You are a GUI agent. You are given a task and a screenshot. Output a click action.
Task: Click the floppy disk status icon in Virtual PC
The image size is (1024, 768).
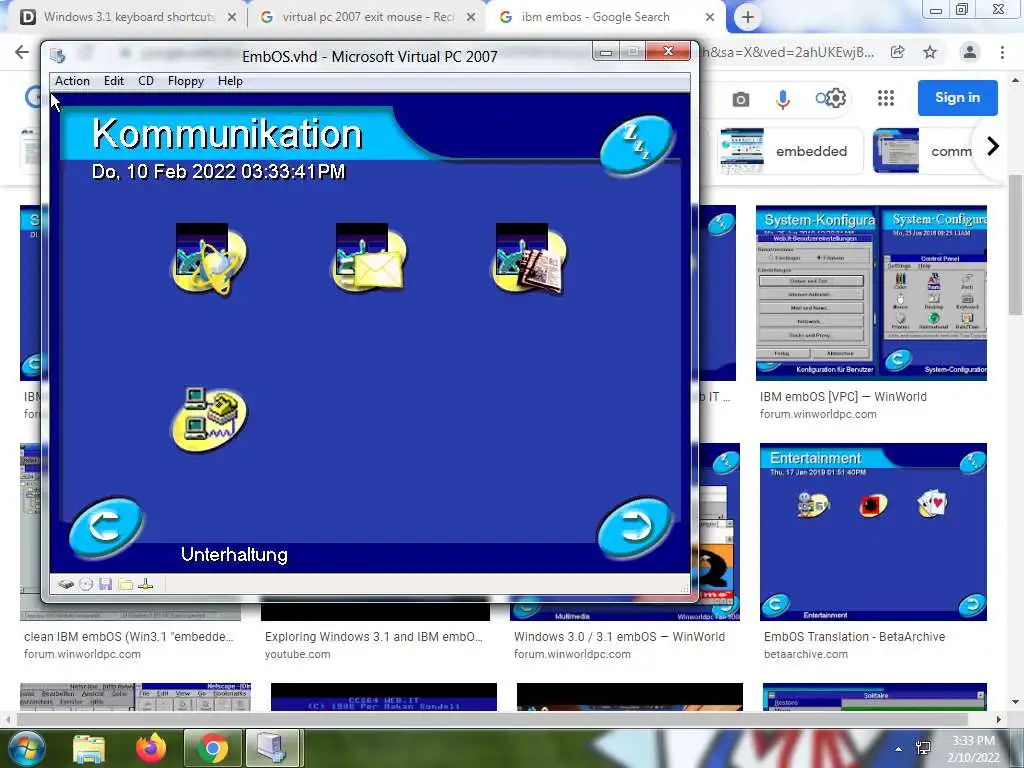pyautogui.click(x=105, y=584)
